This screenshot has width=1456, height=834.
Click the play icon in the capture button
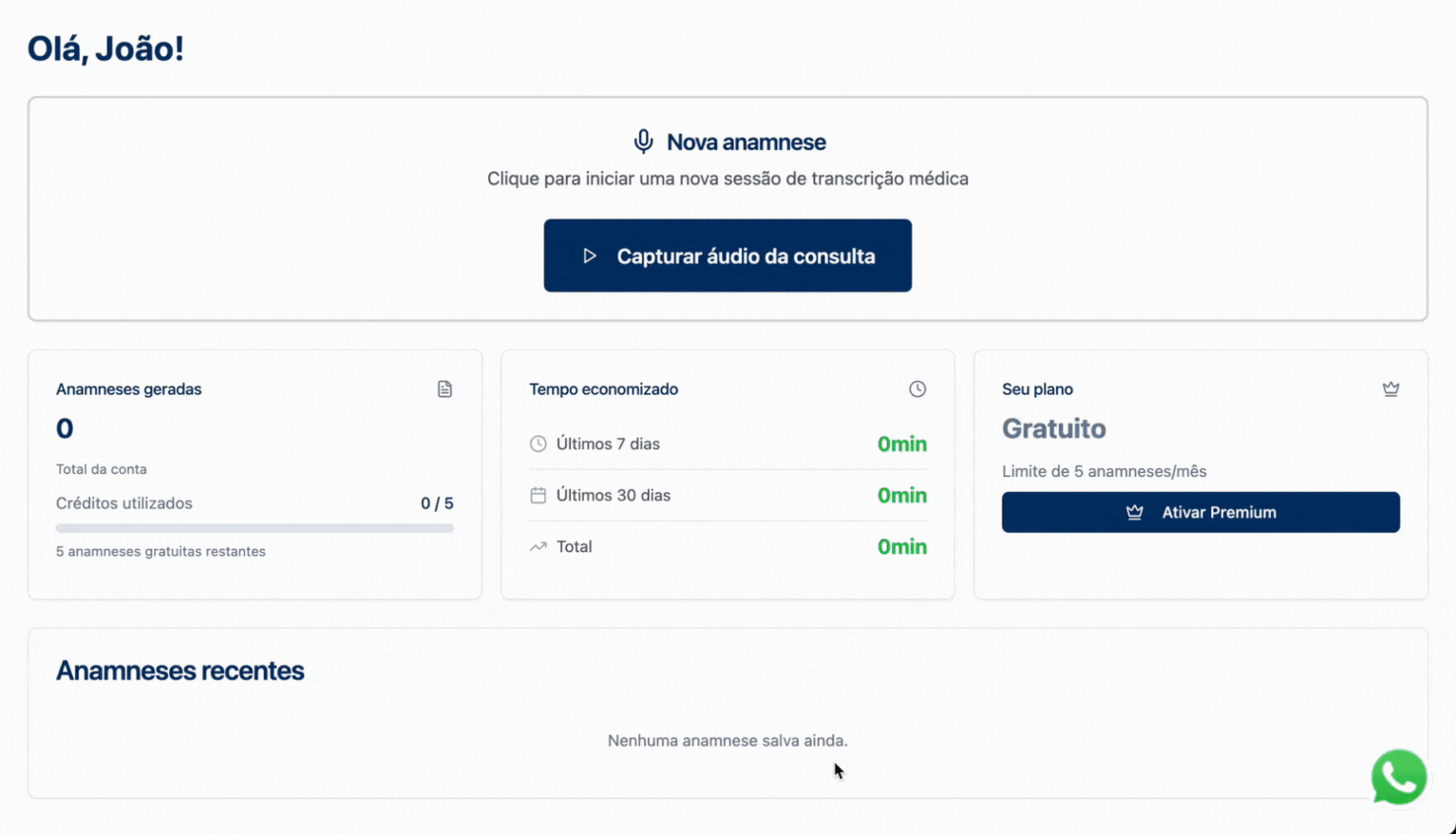[x=590, y=256]
